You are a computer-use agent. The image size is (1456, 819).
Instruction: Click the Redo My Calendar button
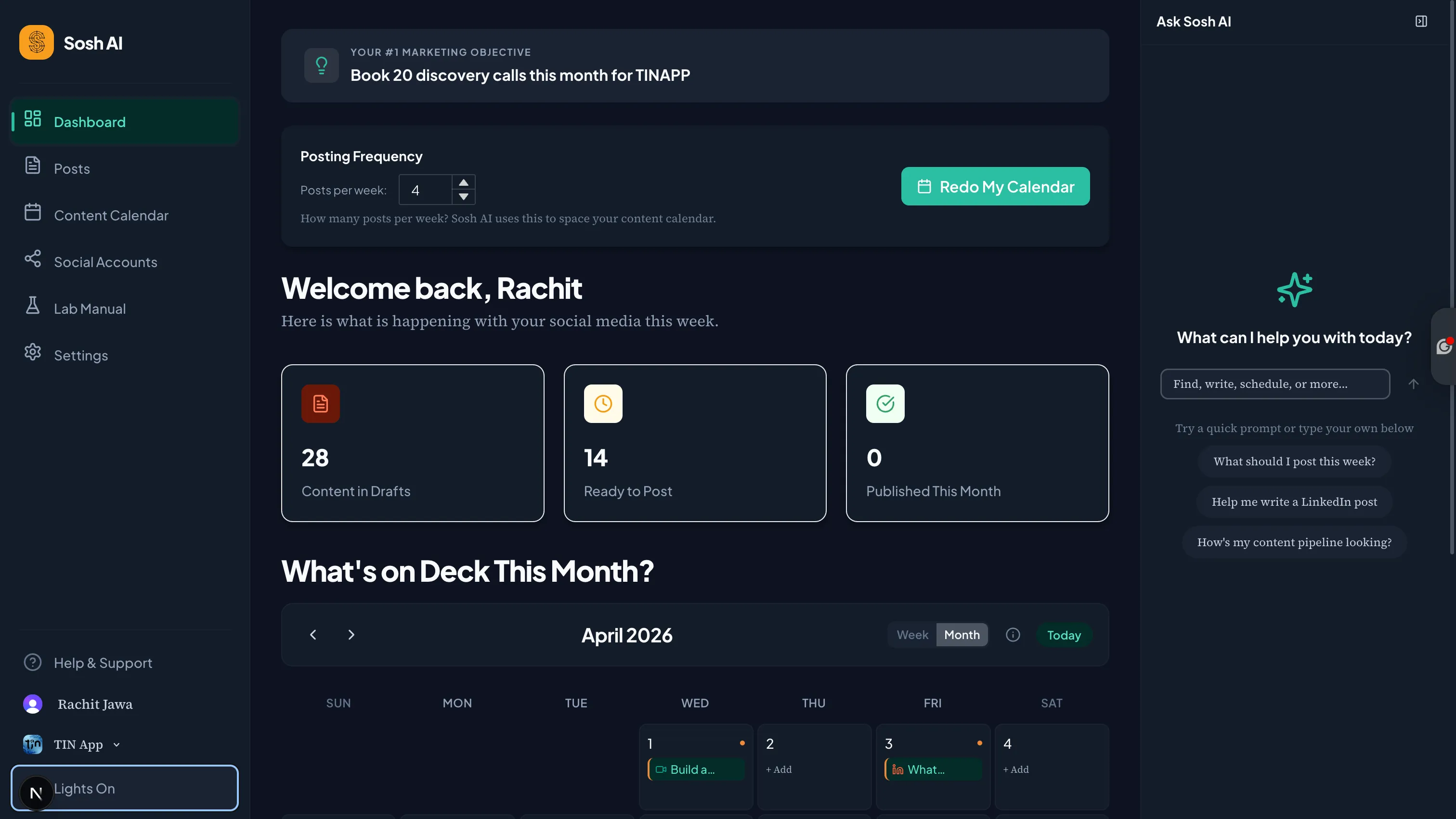click(x=995, y=186)
